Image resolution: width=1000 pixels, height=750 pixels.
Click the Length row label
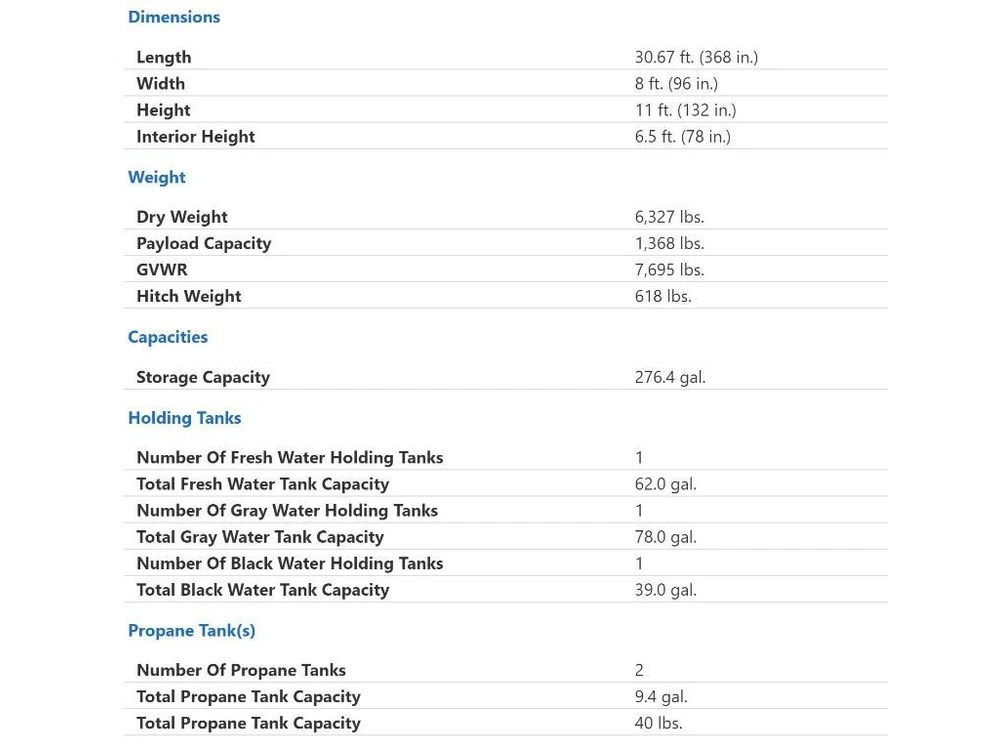(164, 57)
